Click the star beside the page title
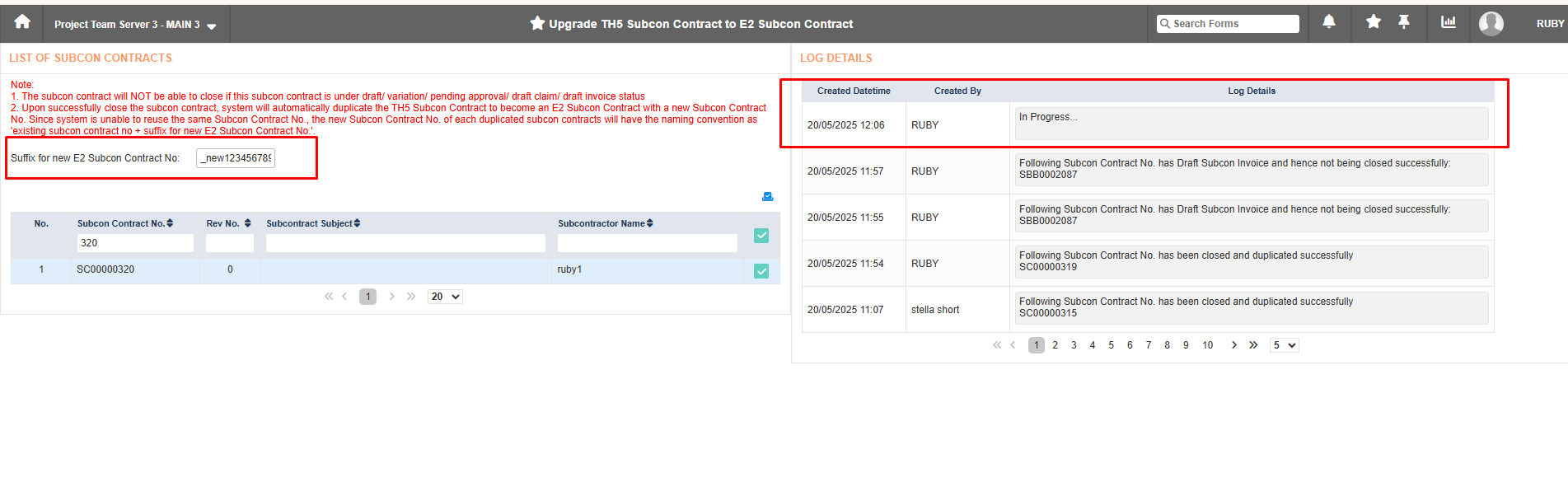Image resolution: width=1568 pixels, height=501 pixels. pyautogui.click(x=537, y=23)
